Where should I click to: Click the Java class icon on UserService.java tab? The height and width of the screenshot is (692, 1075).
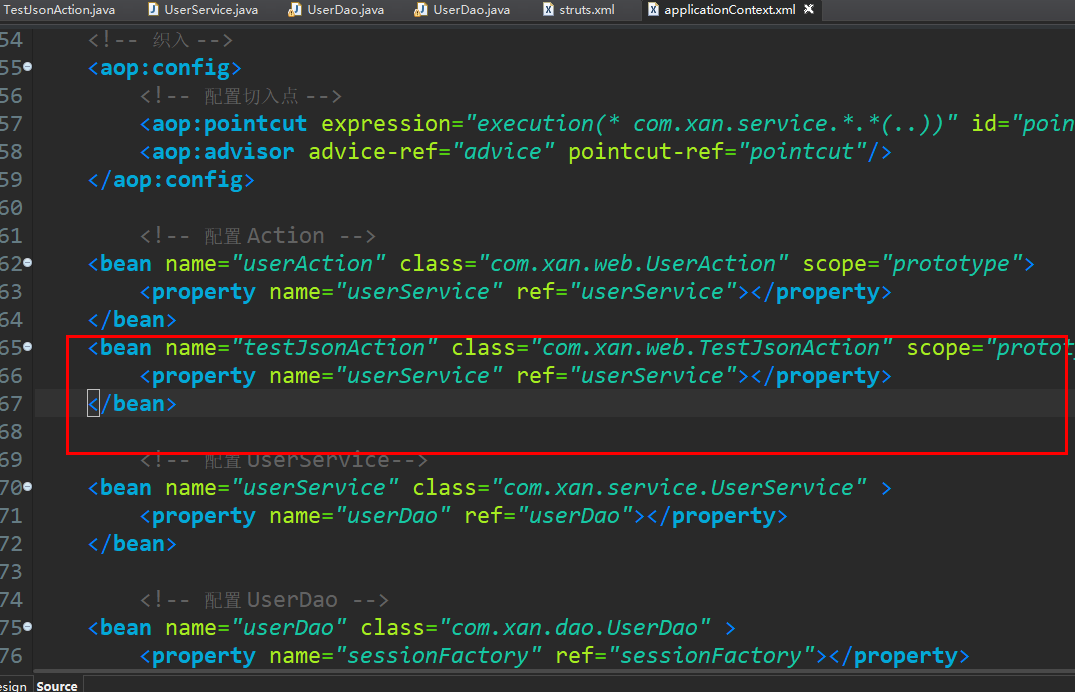coord(151,10)
